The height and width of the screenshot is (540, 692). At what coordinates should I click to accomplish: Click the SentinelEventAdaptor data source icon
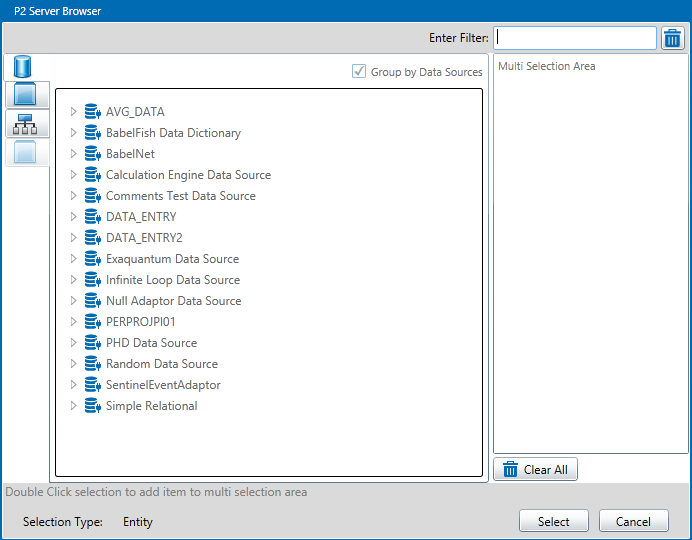93,385
